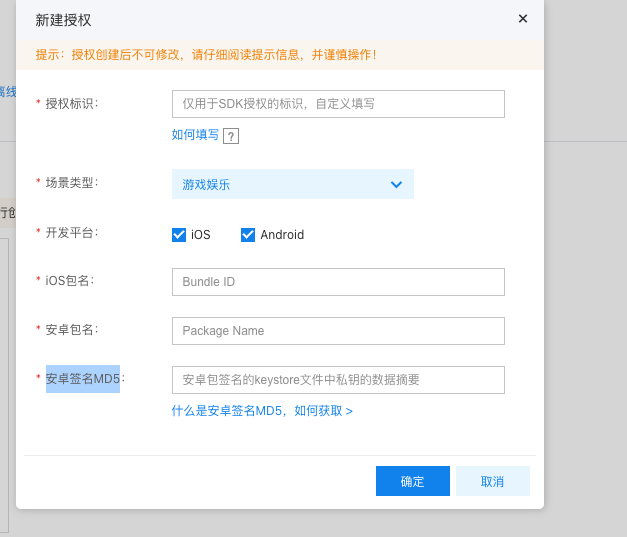Screen dimensions: 627x537
Task: Focus the 授权标识 input field
Action: coord(338,104)
